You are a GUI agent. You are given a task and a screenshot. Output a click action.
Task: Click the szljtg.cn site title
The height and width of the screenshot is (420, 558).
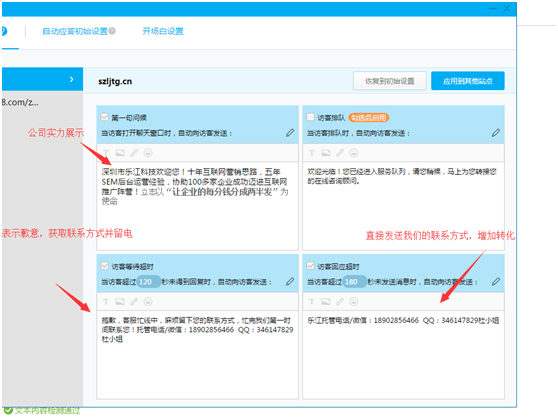click(115, 81)
